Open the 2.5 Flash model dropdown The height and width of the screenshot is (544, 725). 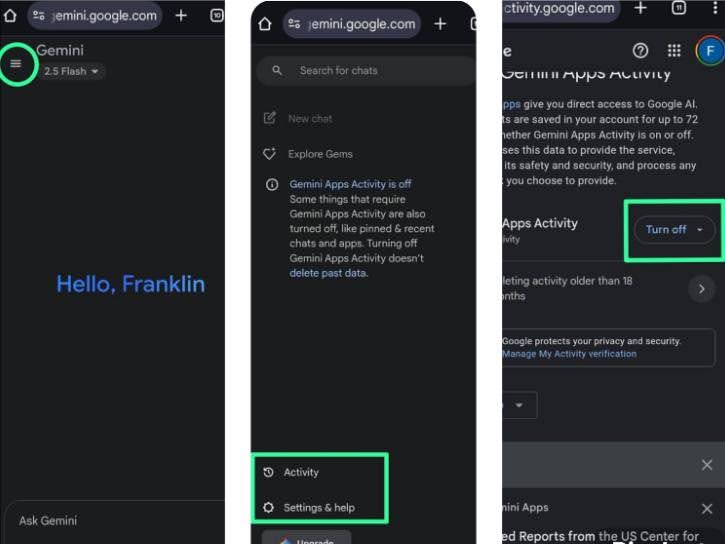[x=71, y=71]
